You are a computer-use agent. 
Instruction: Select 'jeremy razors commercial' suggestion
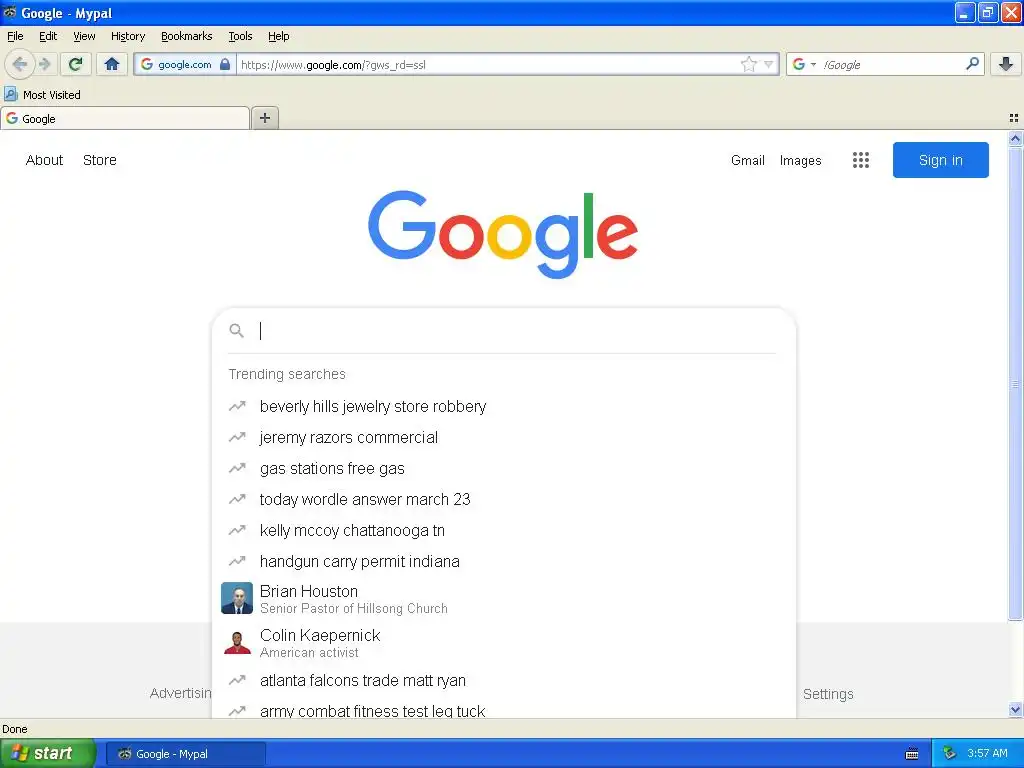349,437
